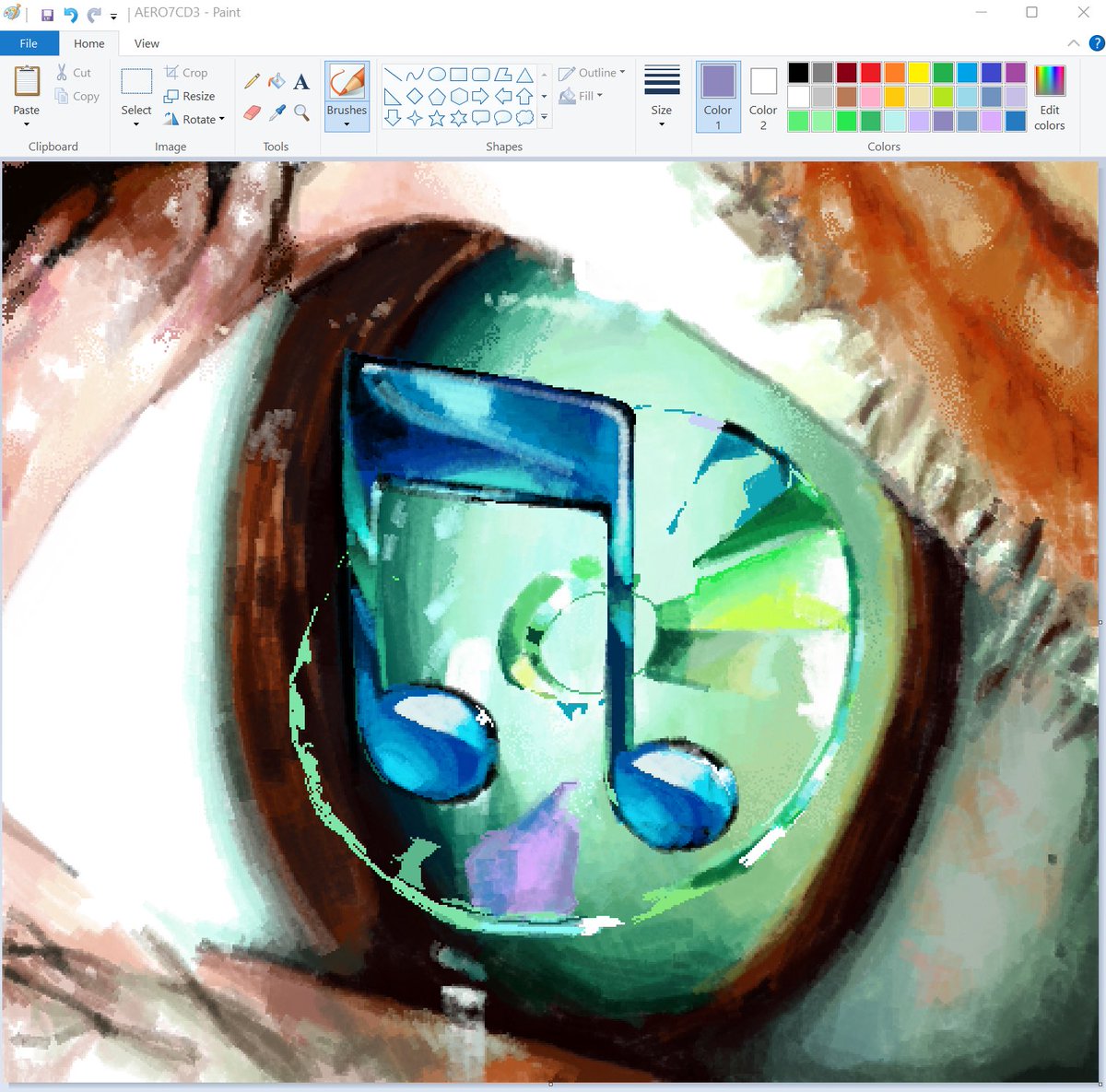Click the Paste clipboard button

point(27,89)
